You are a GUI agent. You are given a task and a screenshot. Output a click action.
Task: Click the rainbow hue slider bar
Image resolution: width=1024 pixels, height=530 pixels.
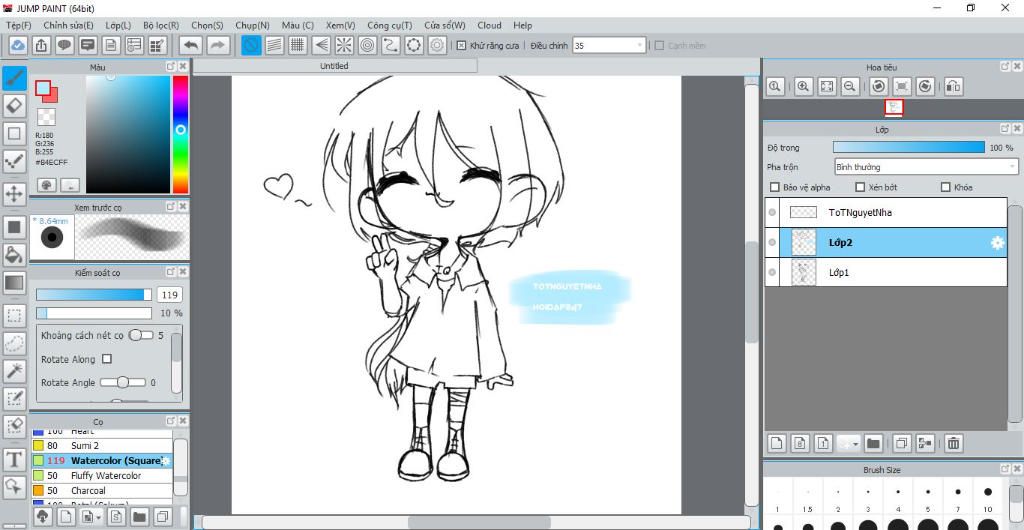point(180,134)
